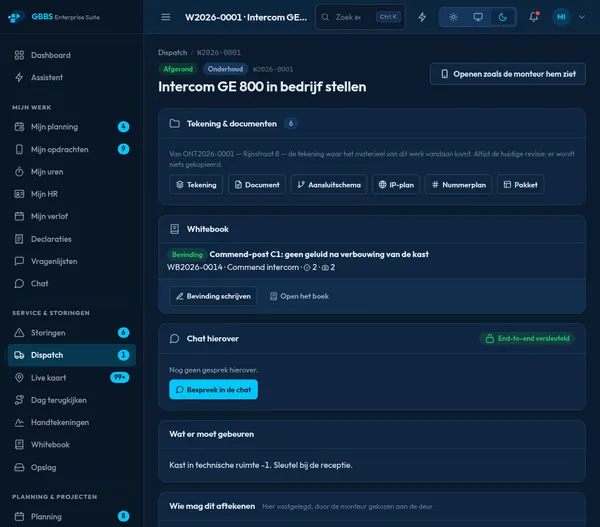Click the Vragenlijsten speech icon
This screenshot has height=527, width=600.
[x=19, y=261]
